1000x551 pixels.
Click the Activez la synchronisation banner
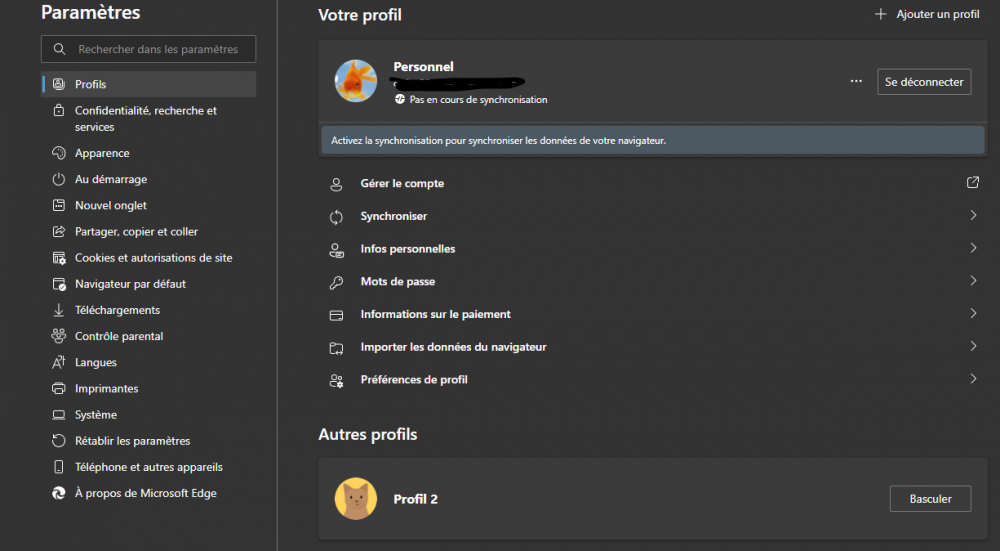click(x=653, y=140)
